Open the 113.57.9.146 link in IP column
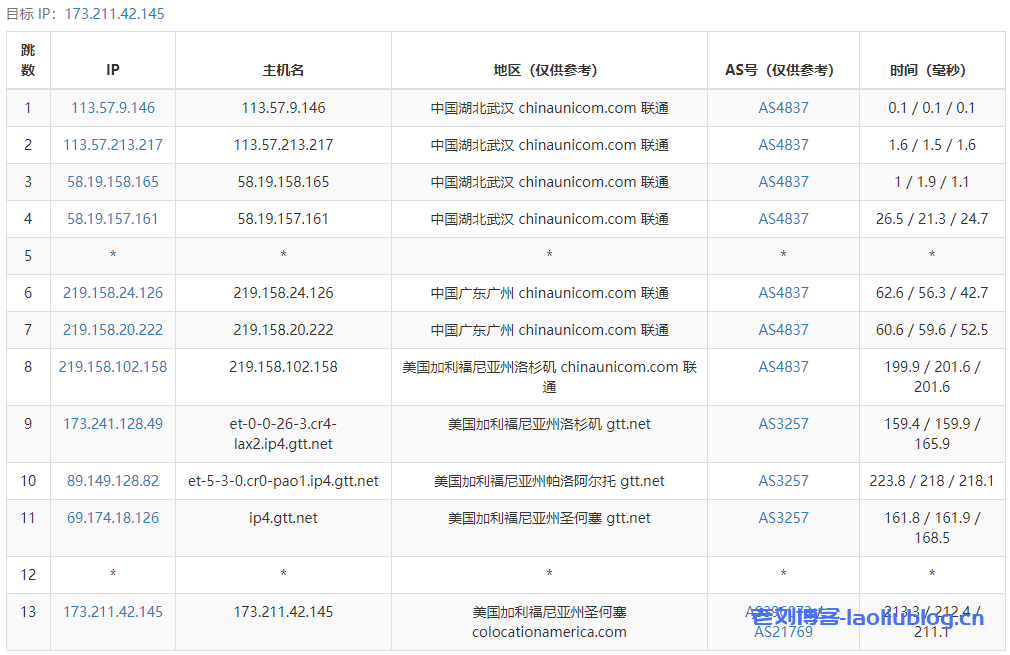The image size is (1010, 655). tap(113, 108)
